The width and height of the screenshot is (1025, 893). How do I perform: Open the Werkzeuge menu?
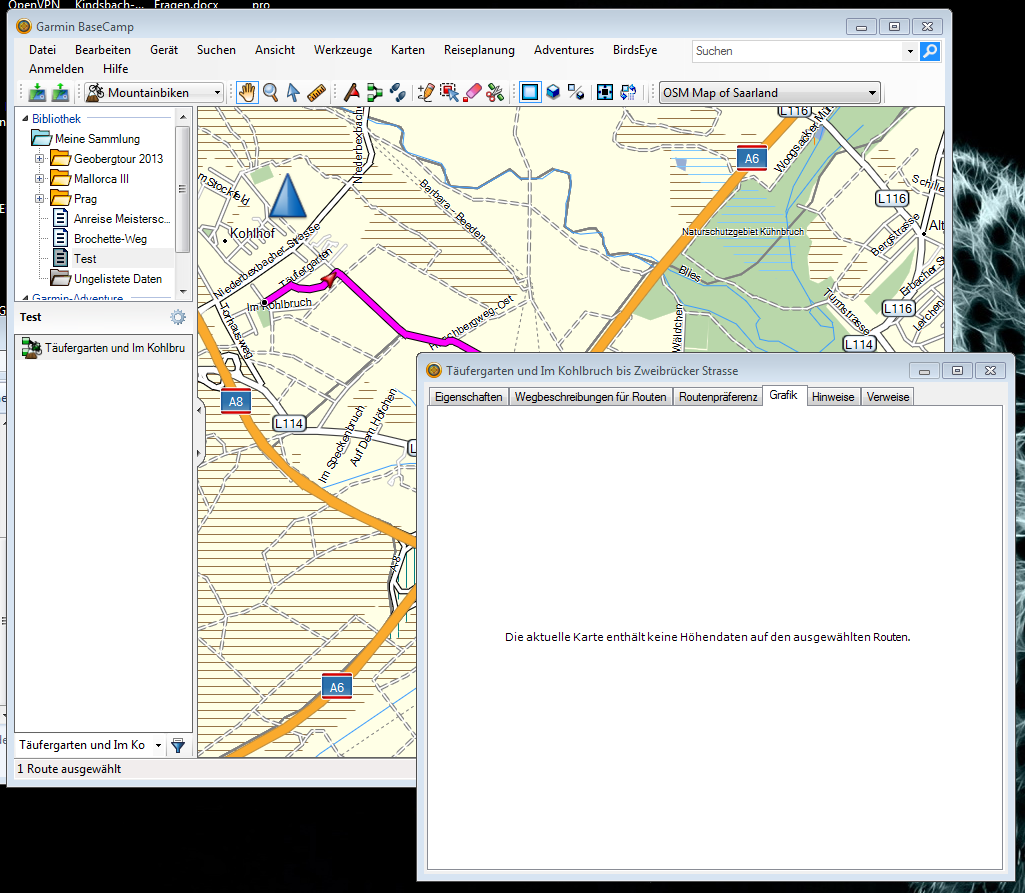coord(343,50)
